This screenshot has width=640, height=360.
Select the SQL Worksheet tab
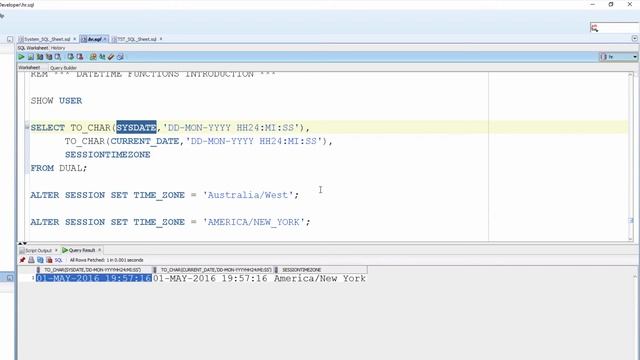click(33, 48)
